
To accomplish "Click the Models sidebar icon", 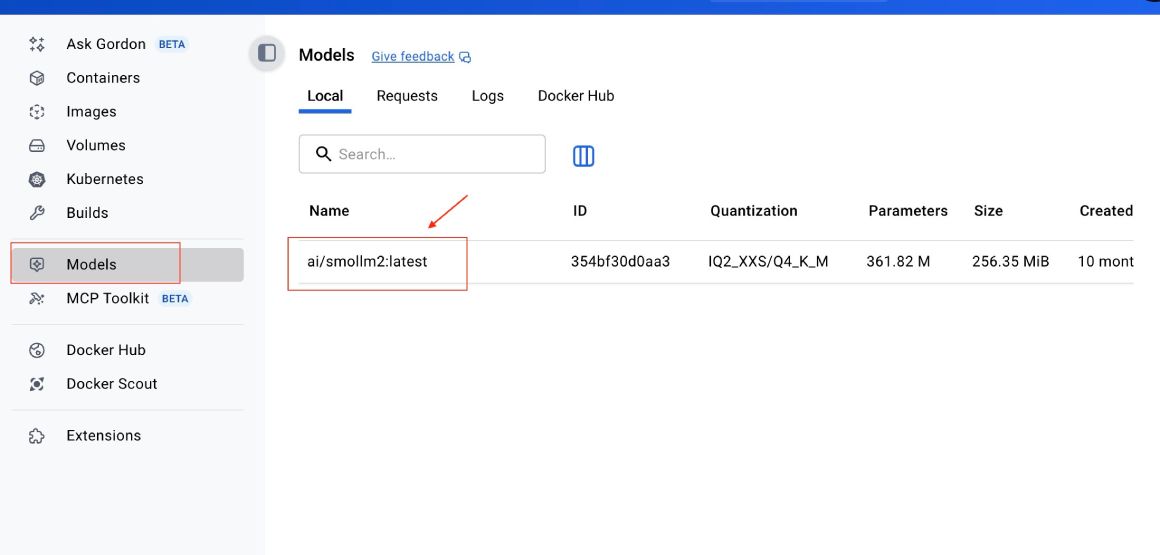I will pyautogui.click(x=37, y=265).
